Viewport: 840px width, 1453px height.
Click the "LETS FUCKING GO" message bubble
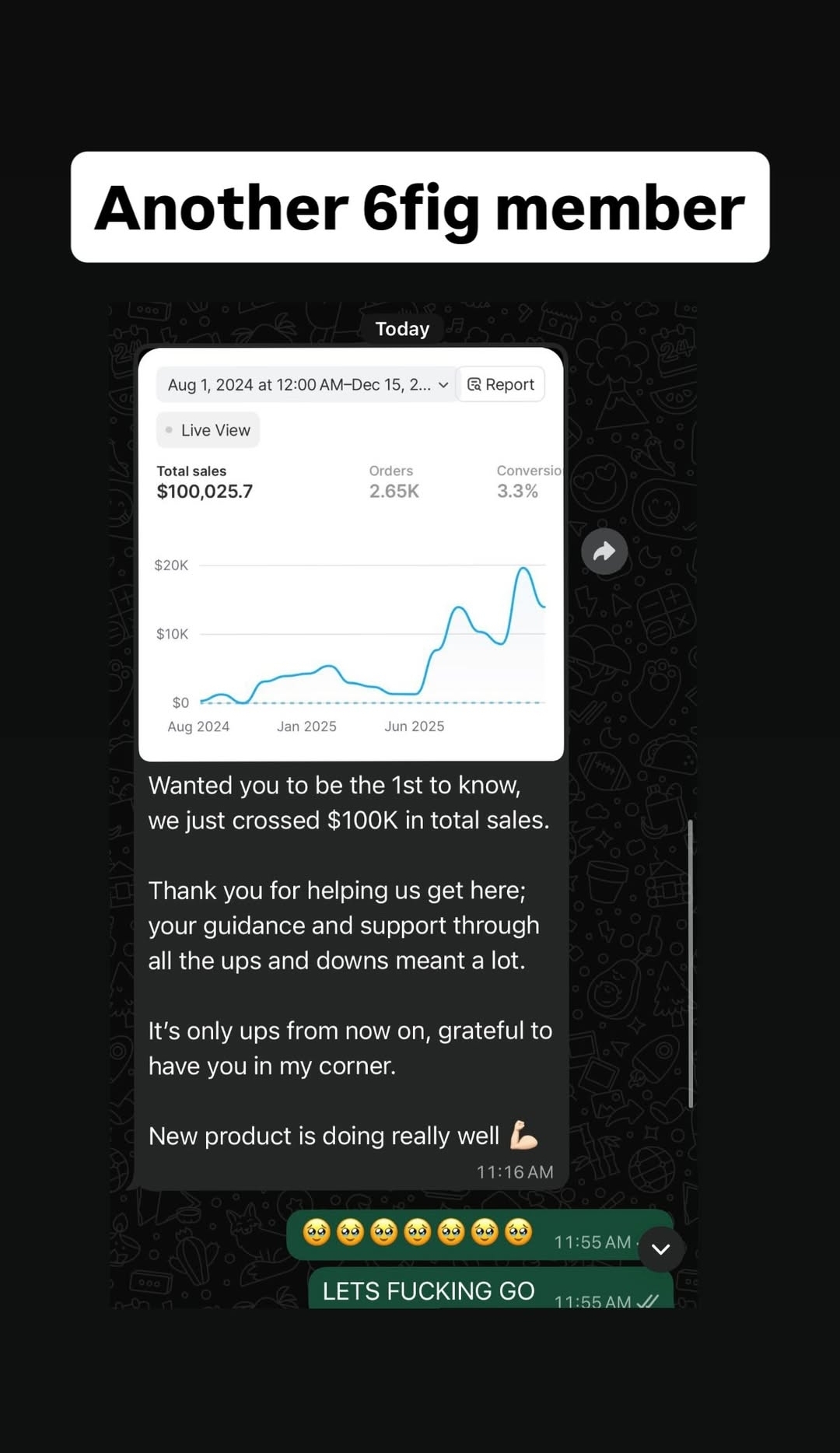click(x=429, y=1291)
